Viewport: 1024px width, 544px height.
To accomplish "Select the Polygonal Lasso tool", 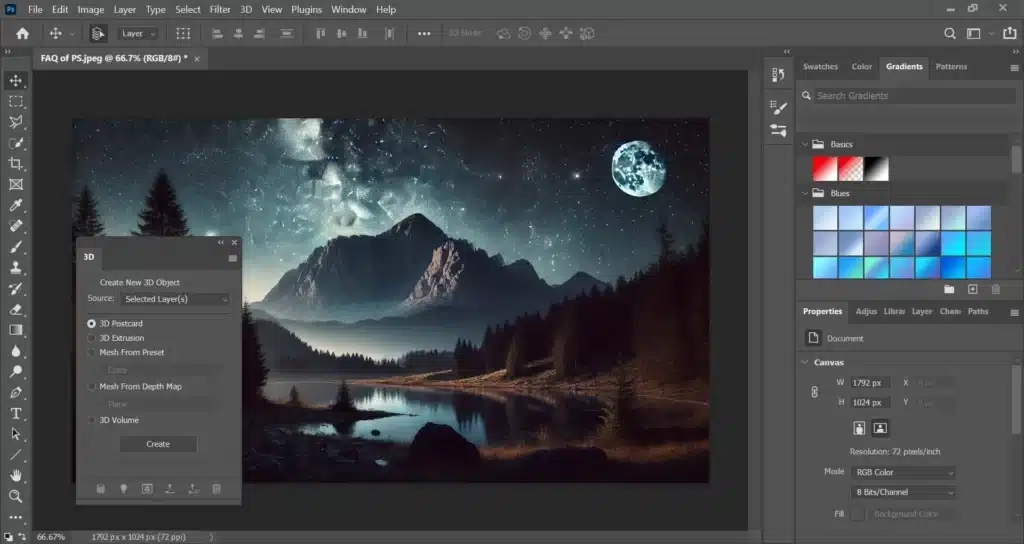I will pyautogui.click(x=16, y=122).
